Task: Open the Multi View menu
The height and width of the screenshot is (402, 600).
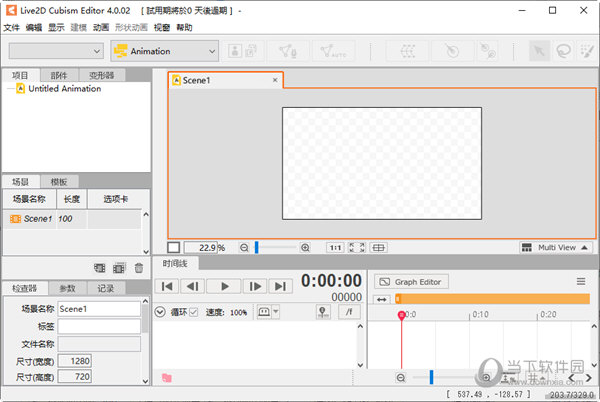Action: pyautogui.click(x=556, y=247)
